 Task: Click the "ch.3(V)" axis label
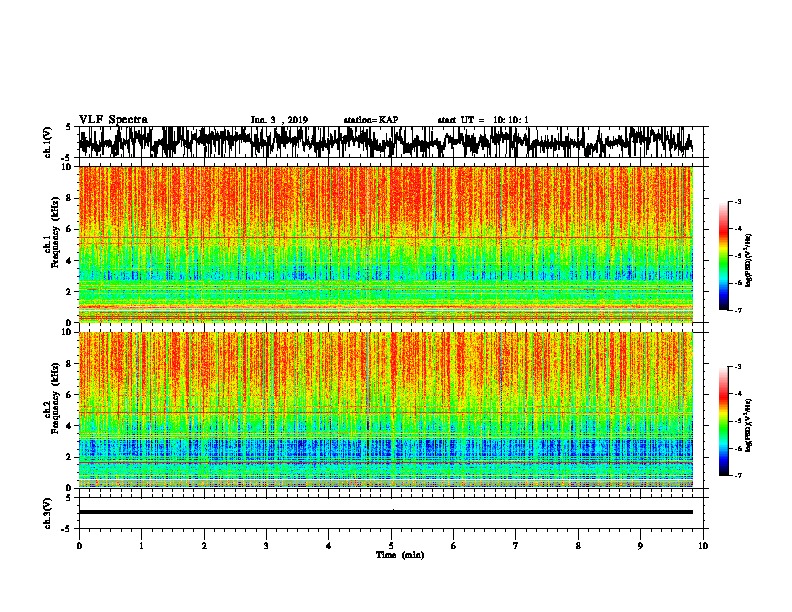(x=47, y=513)
